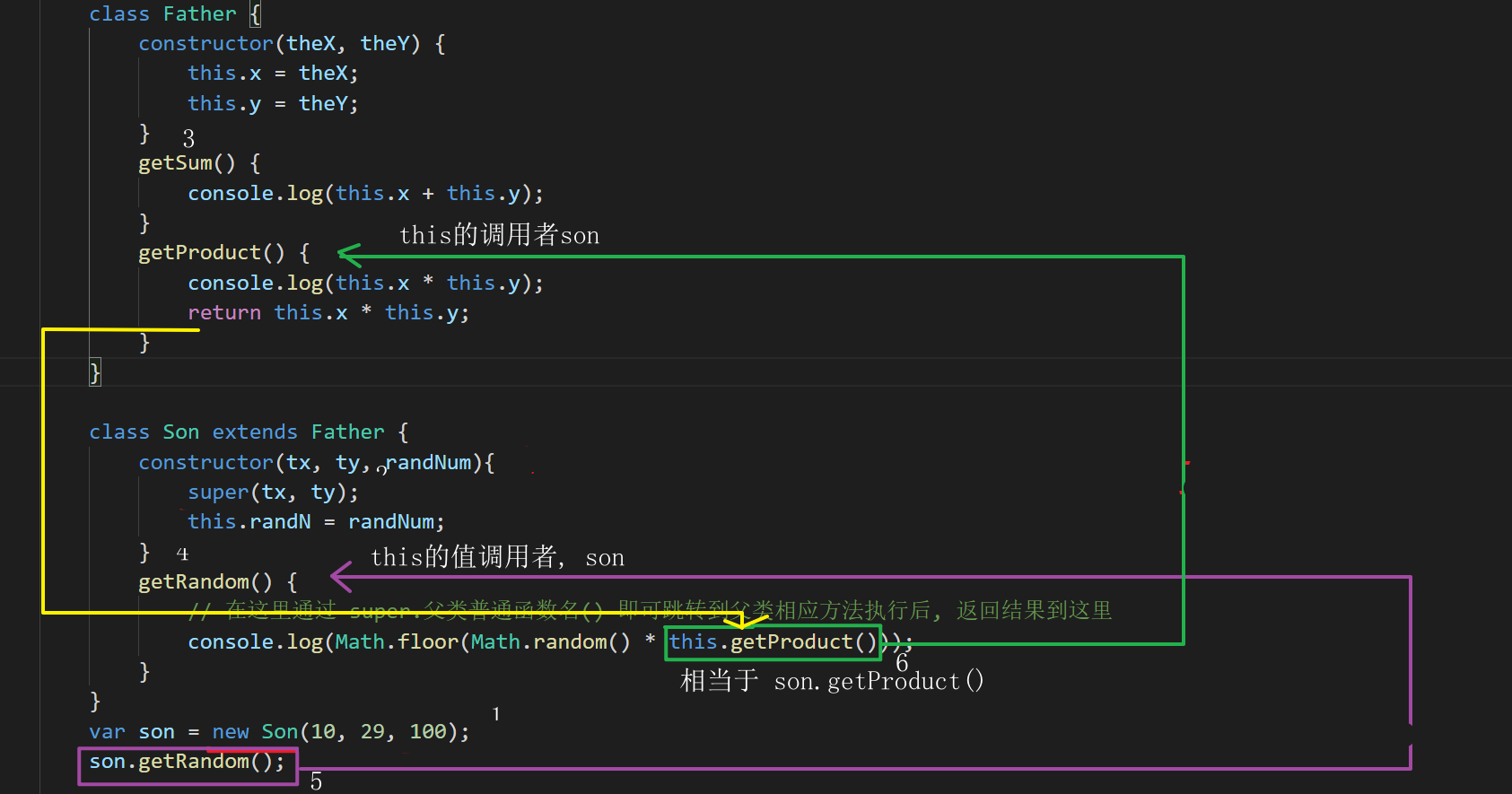Click the green comment line about super
This screenshot has height=794, width=1512.
click(x=651, y=611)
